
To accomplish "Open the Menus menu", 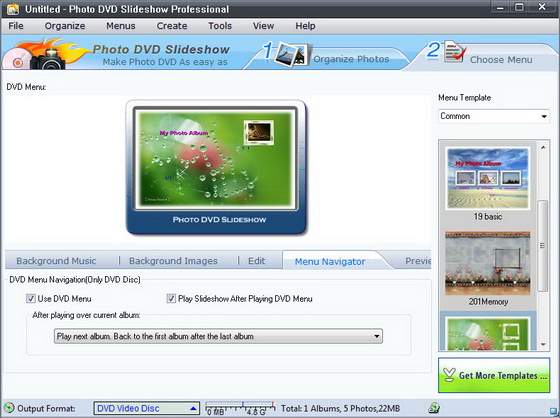I will coord(121,26).
